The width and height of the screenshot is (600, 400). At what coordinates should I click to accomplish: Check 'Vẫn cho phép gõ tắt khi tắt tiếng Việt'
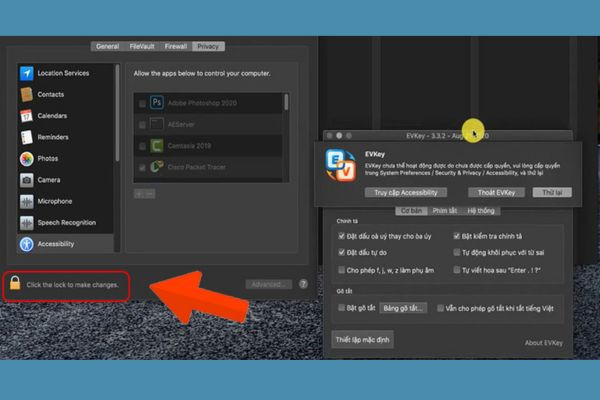click(440, 308)
